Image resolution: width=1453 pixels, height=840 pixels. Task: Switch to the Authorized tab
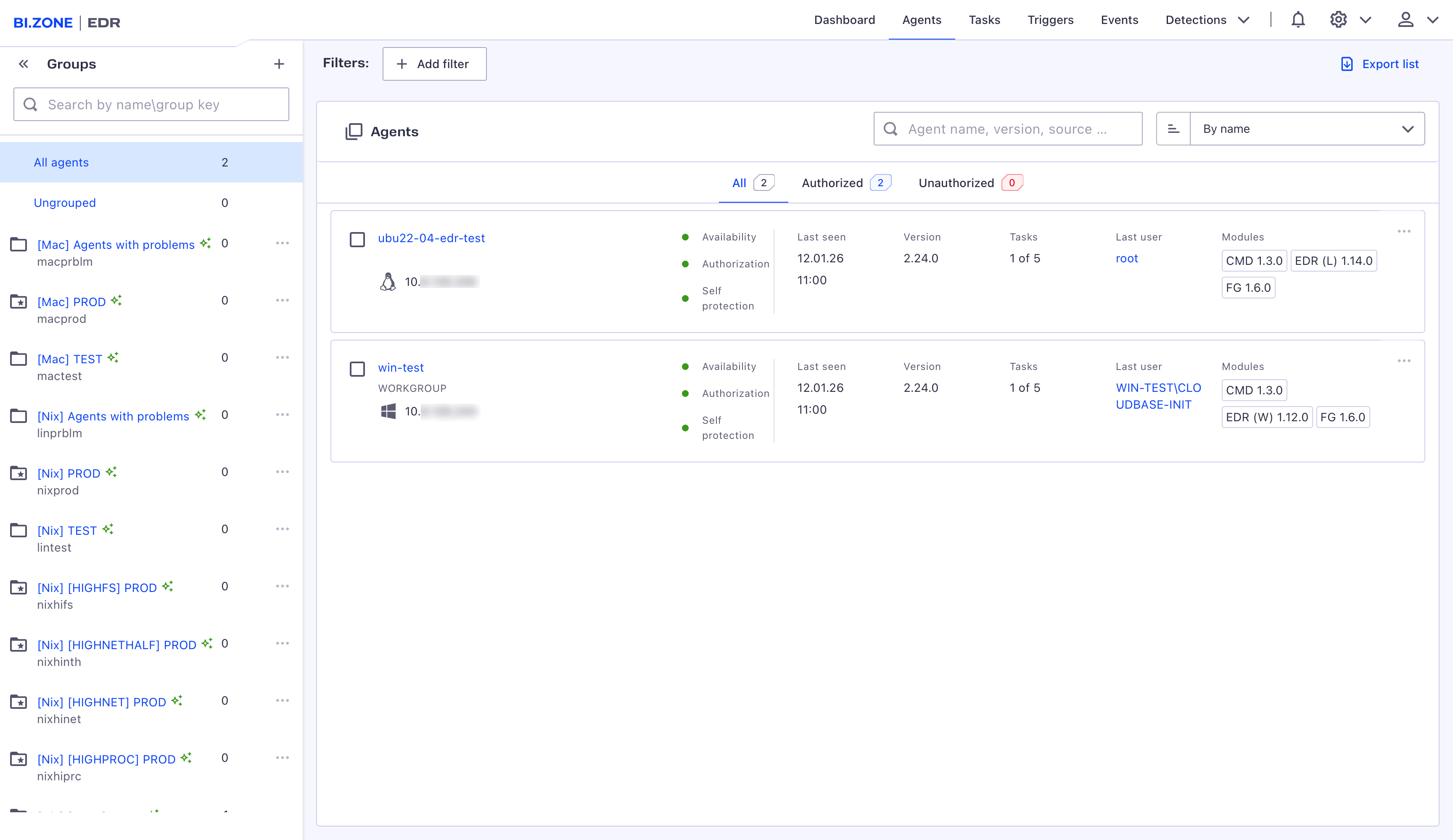point(832,183)
